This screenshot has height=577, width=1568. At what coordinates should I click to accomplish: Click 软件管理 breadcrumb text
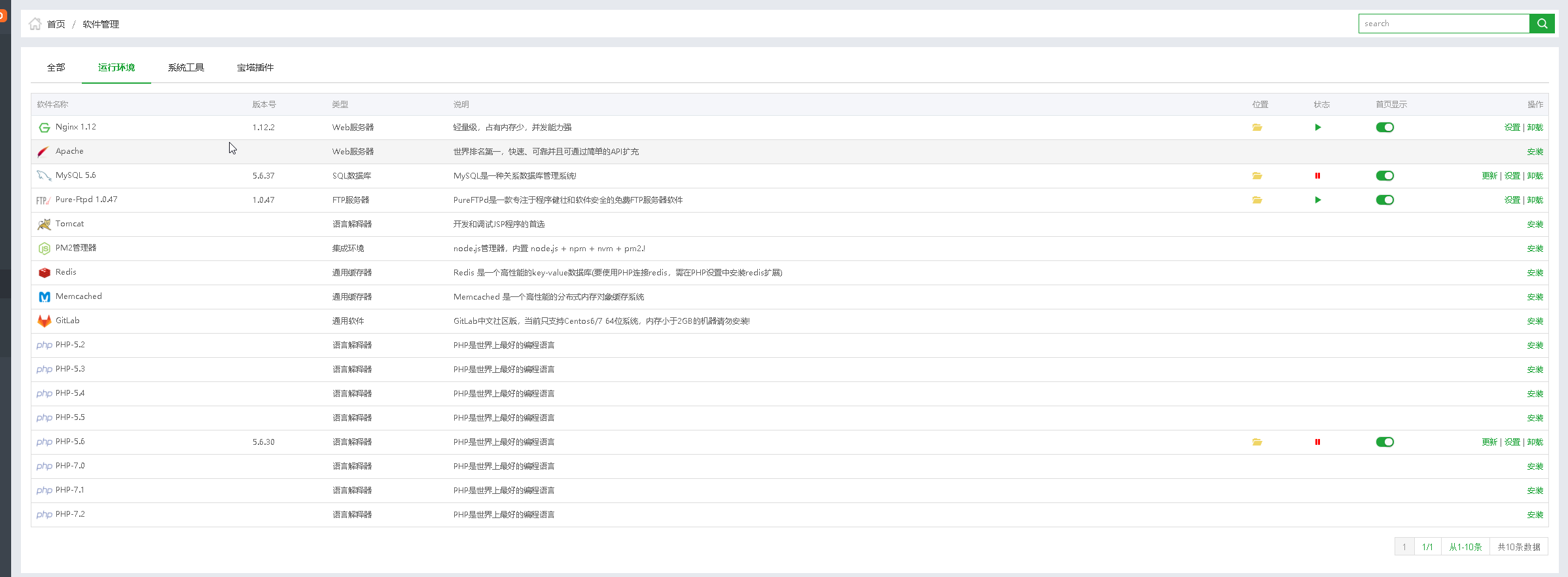tap(101, 24)
